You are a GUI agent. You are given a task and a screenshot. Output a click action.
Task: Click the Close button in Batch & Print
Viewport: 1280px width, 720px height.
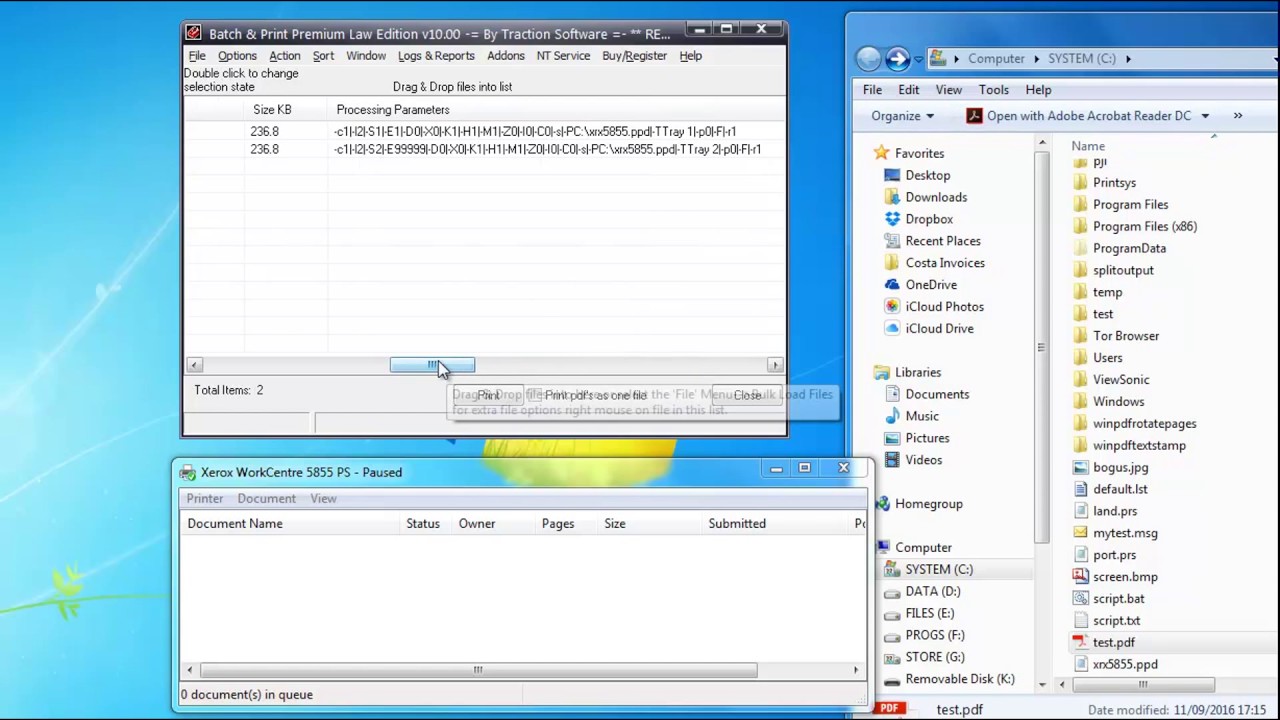click(747, 396)
